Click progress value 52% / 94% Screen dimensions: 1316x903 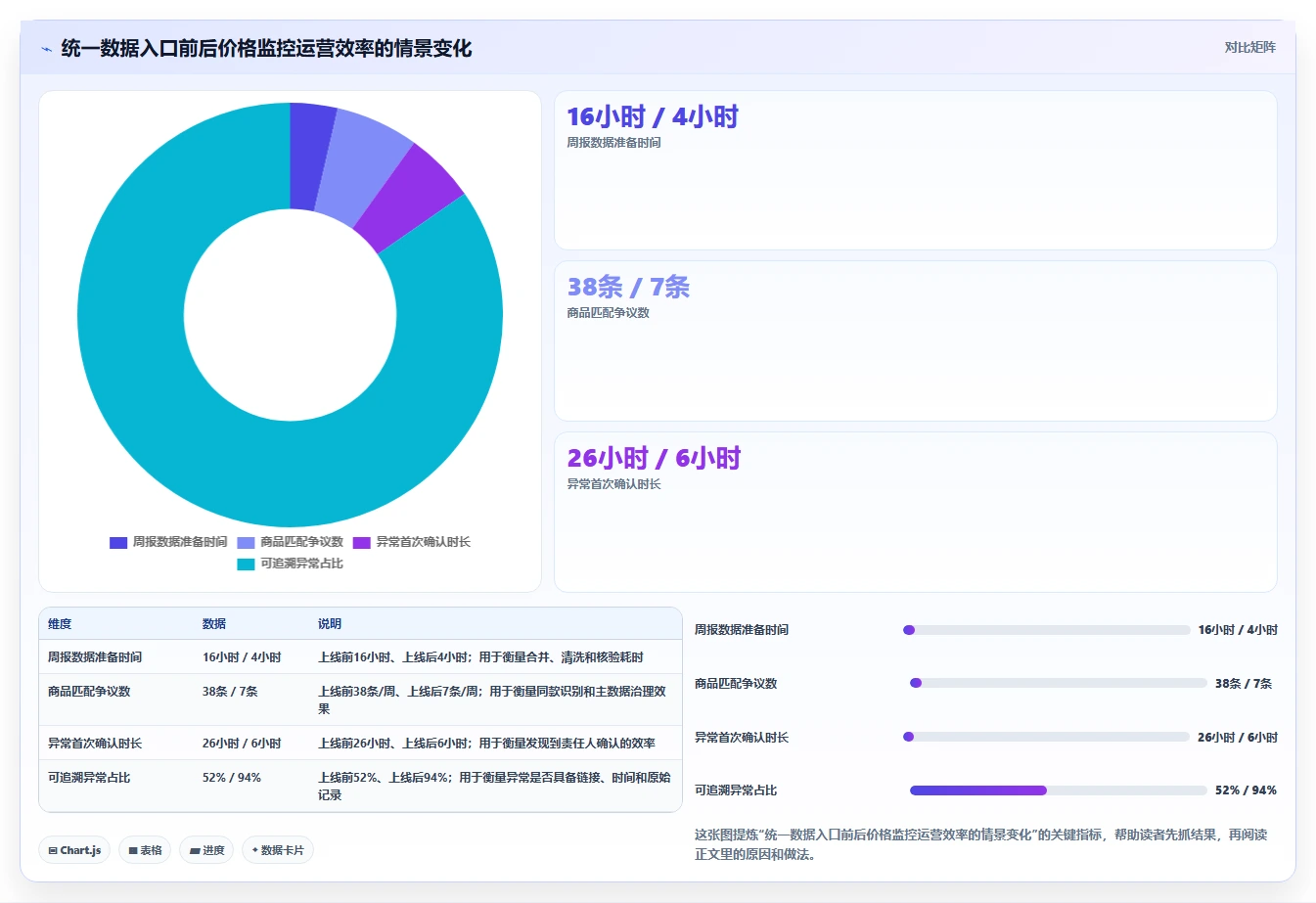click(x=1246, y=790)
